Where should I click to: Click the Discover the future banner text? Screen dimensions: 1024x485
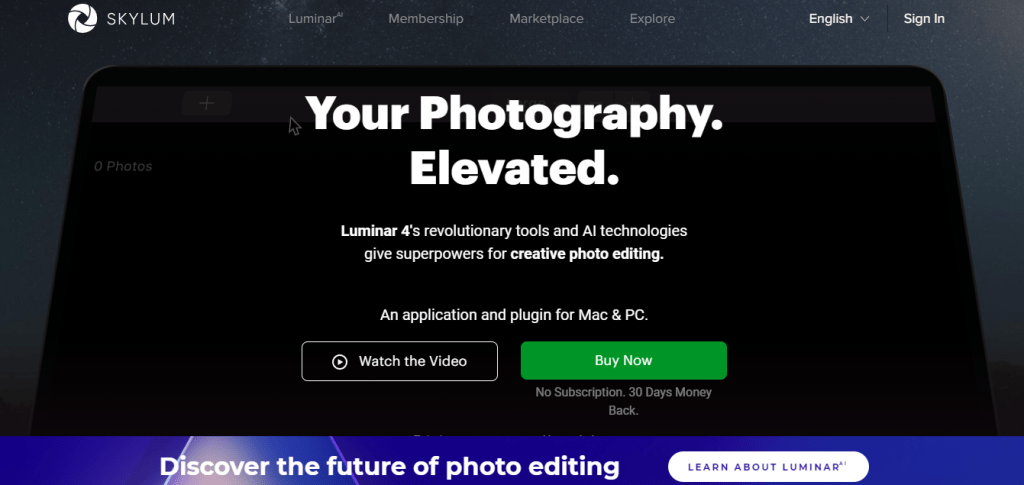click(389, 467)
